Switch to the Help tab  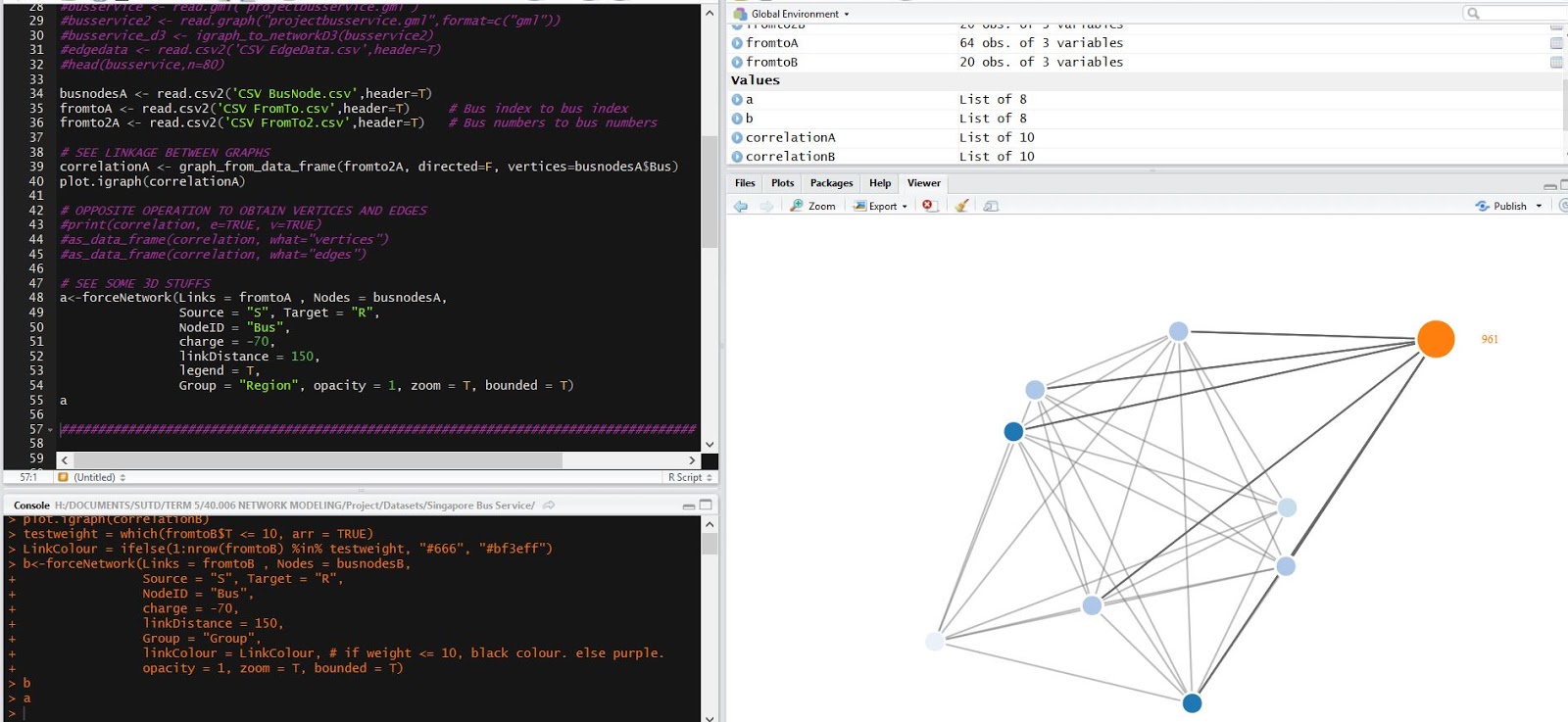pyautogui.click(x=880, y=183)
